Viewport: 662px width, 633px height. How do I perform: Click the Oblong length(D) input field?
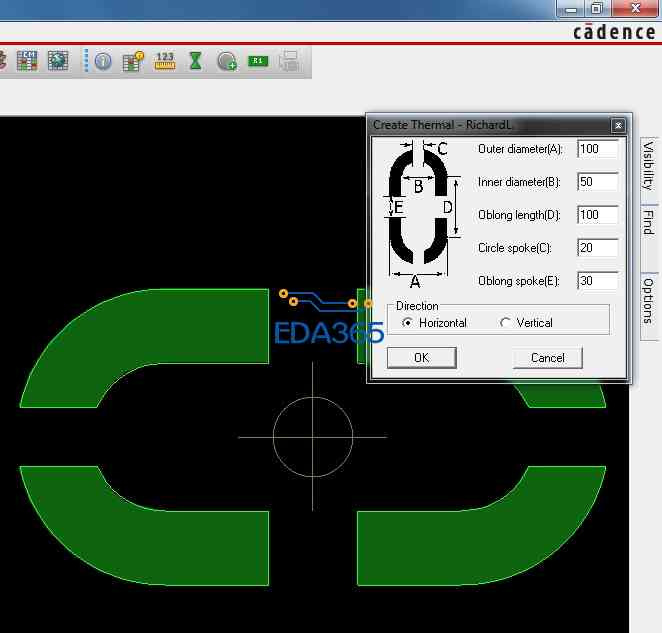coord(597,215)
